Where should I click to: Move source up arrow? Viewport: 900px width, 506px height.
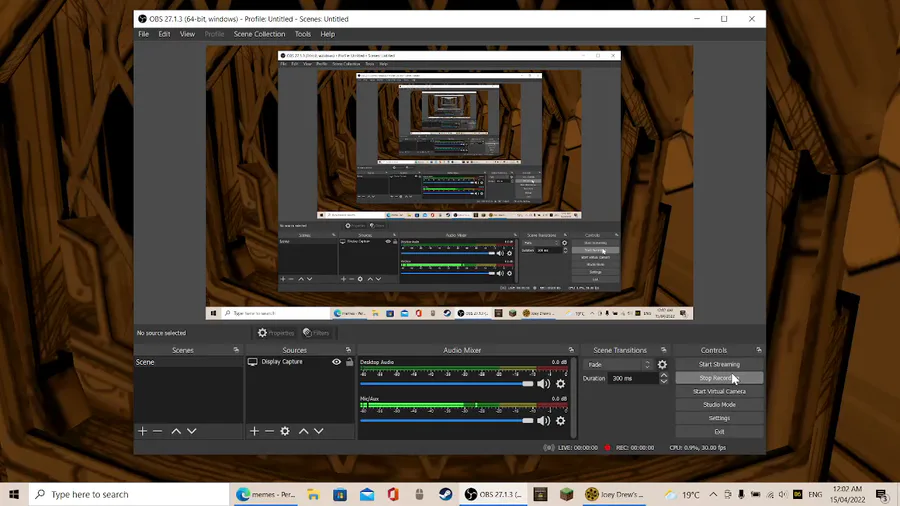(304, 431)
